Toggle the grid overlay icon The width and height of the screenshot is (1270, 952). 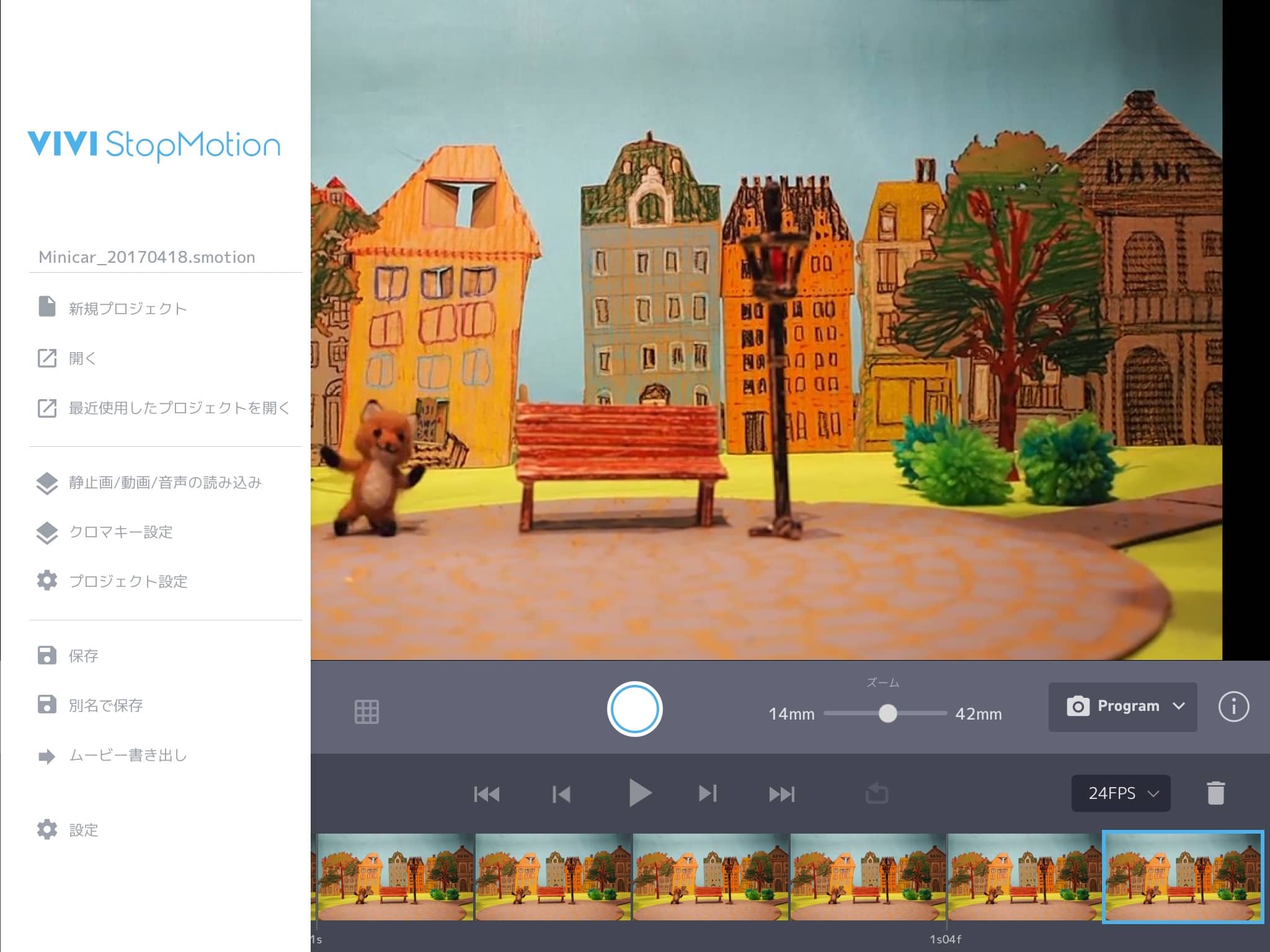point(366,712)
